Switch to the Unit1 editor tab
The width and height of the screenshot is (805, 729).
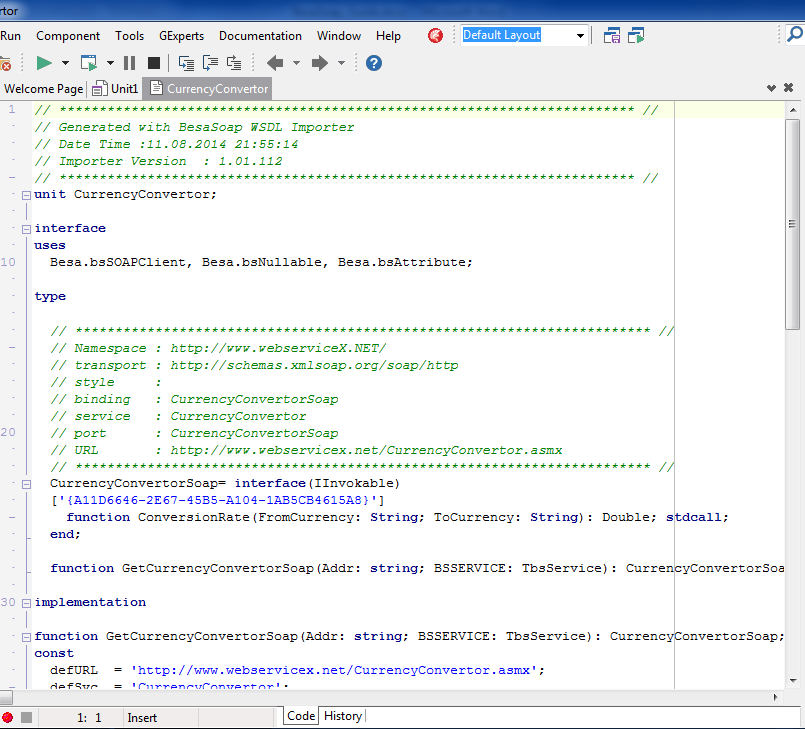[116, 89]
